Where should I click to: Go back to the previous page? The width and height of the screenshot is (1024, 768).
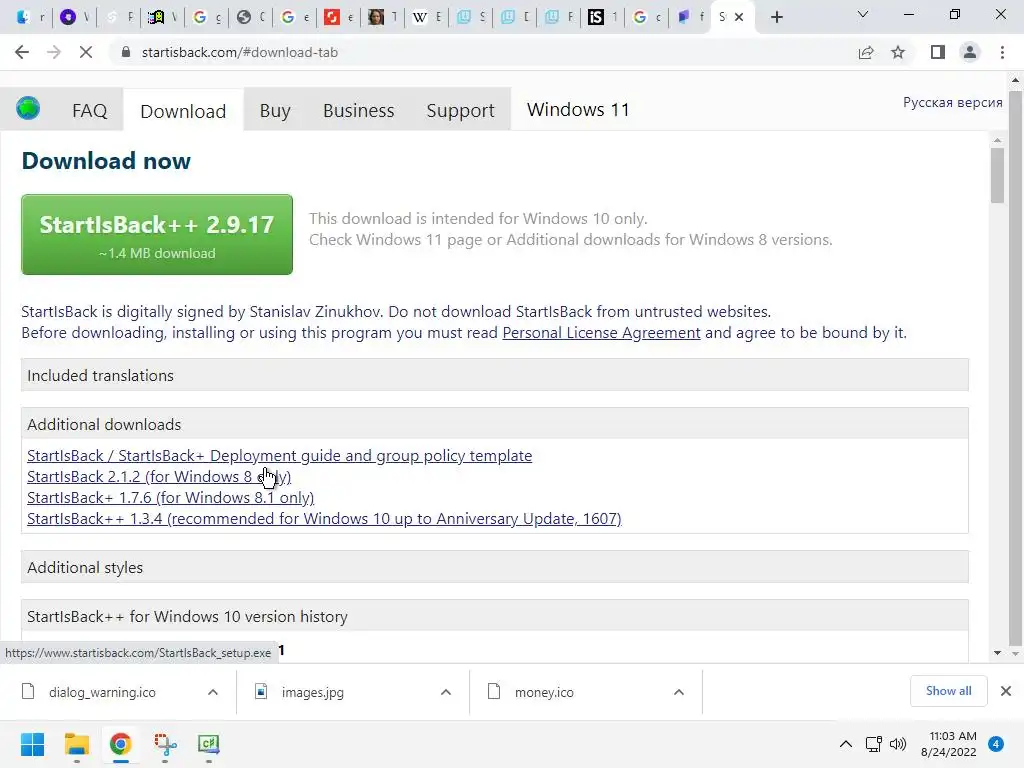tap(22, 52)
